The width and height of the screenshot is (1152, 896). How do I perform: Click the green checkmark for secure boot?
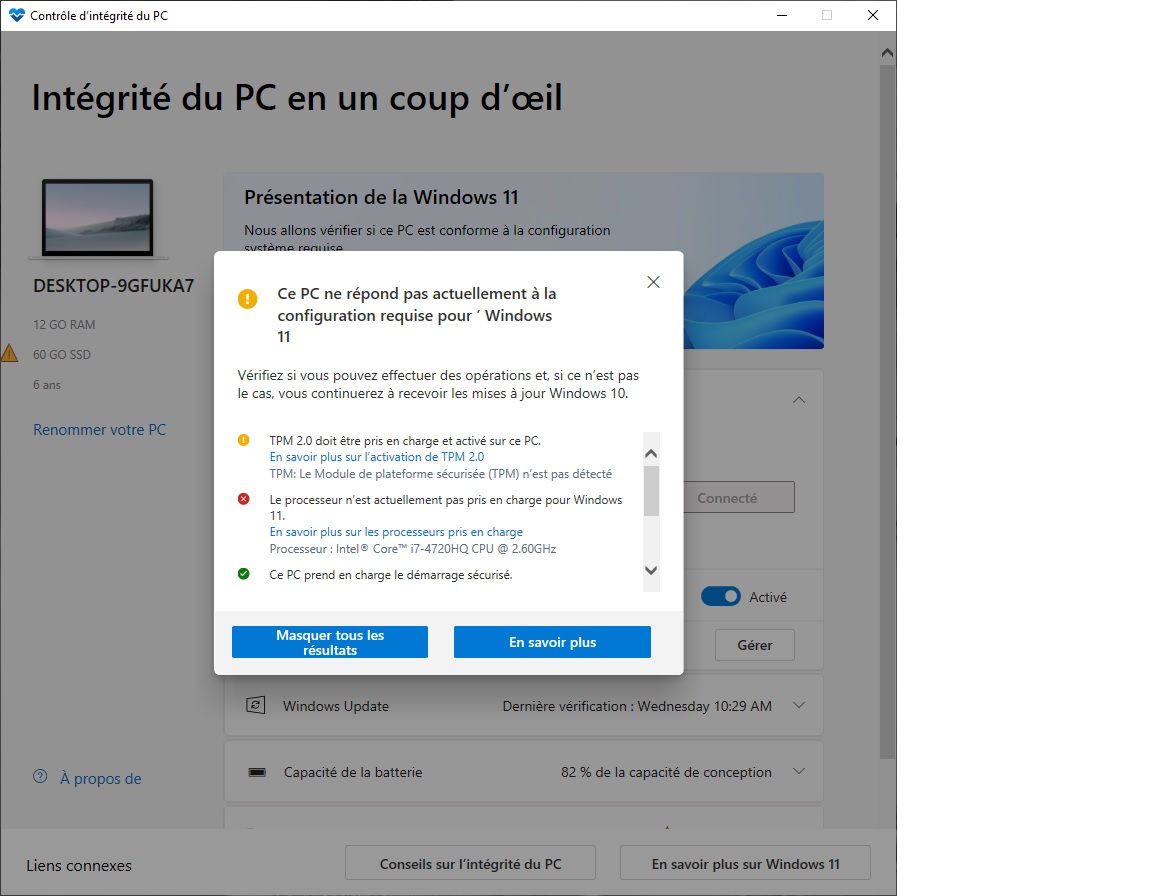coord(244,574)
